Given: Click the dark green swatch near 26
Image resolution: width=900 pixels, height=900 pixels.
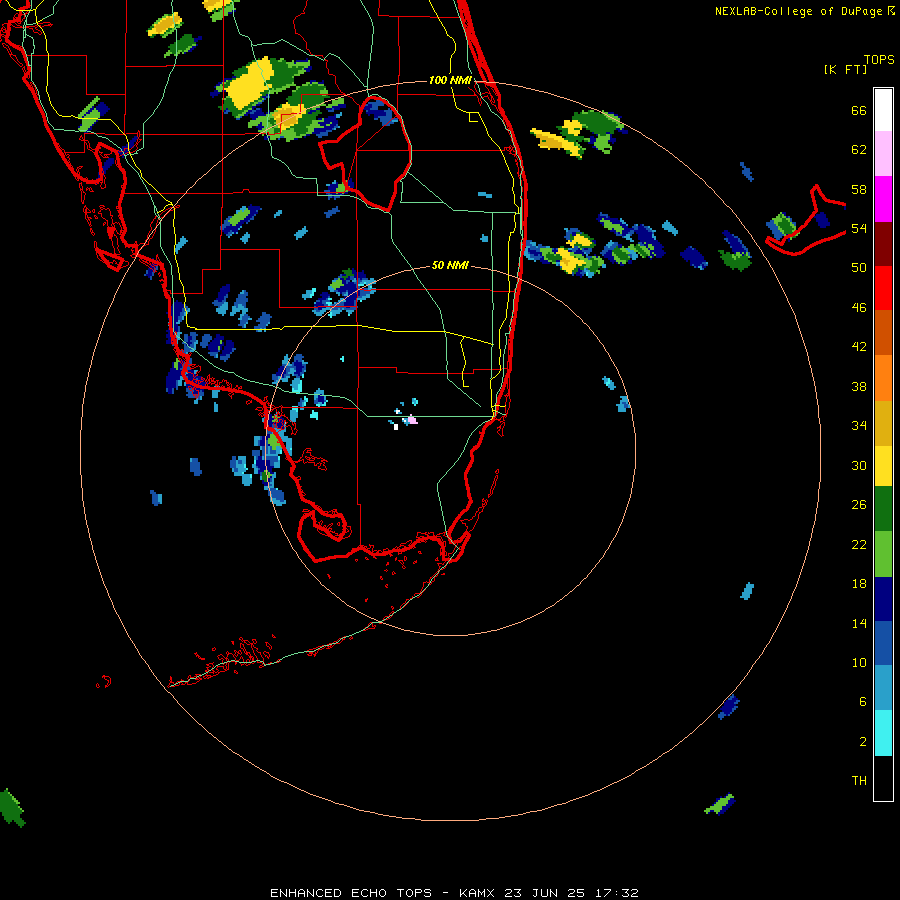Looking at the screenshot, I should coord(883,509).
